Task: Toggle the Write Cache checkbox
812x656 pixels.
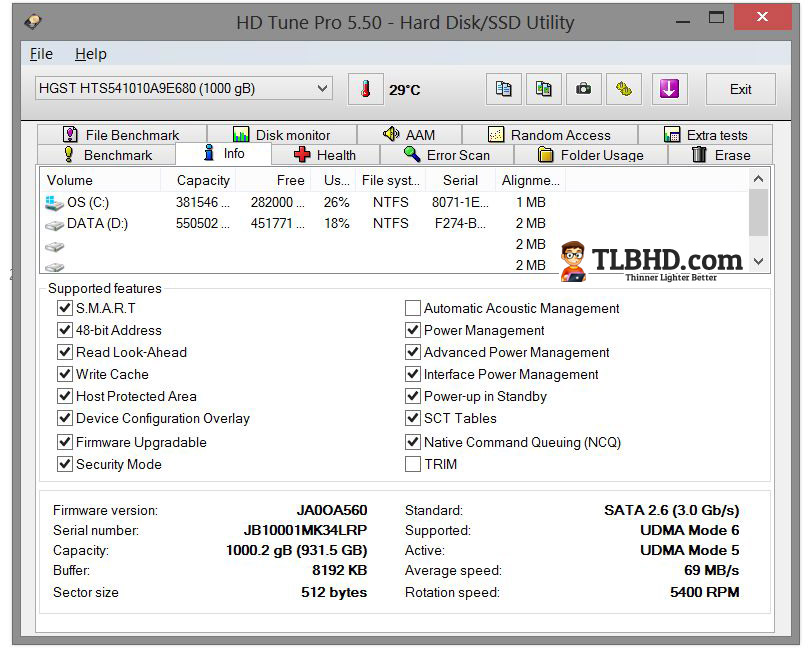Action: (x=64, y=374)
